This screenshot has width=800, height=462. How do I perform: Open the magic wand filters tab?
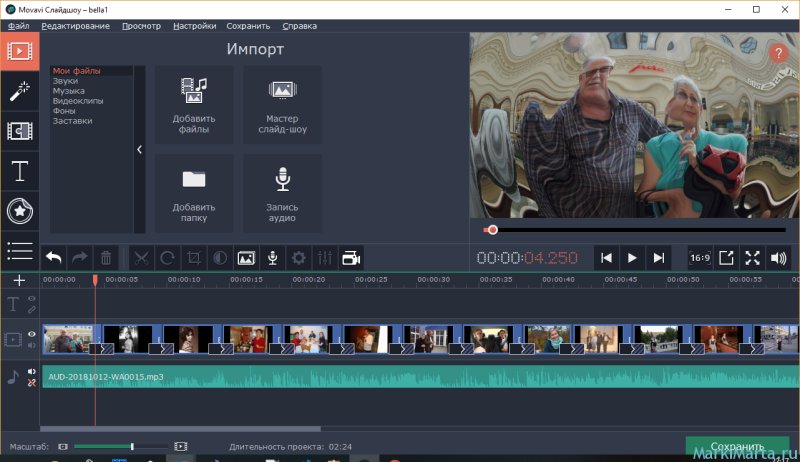19,91
